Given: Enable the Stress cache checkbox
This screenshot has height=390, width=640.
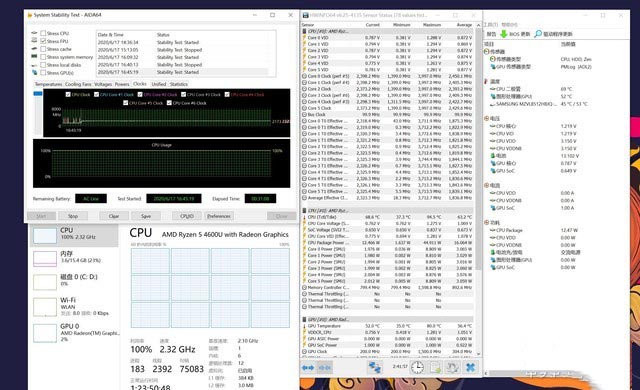Looking at the screenshot, I should point(43,49).
